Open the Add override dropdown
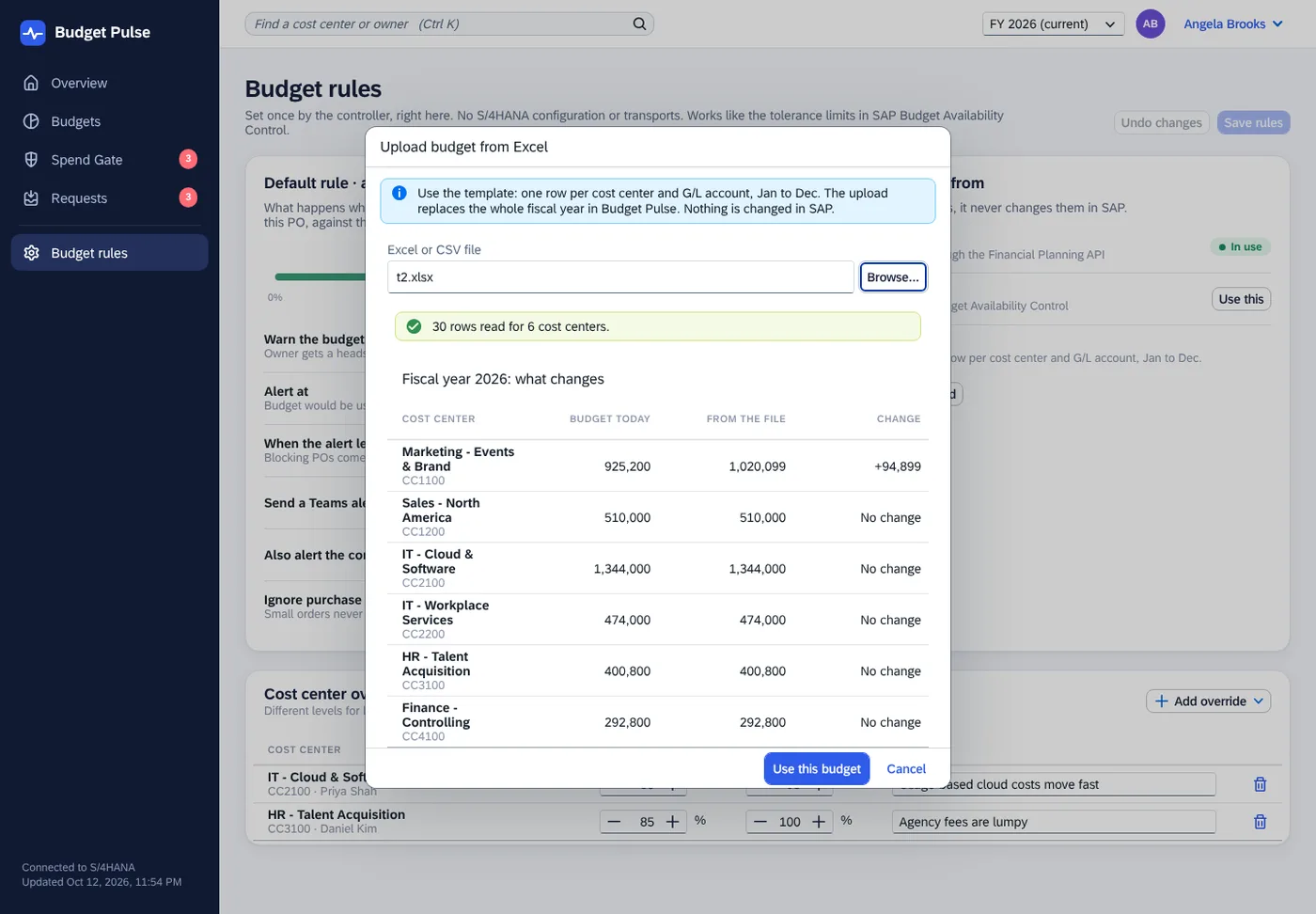Screen dimensions: 1316x914 pos(1208,701)
